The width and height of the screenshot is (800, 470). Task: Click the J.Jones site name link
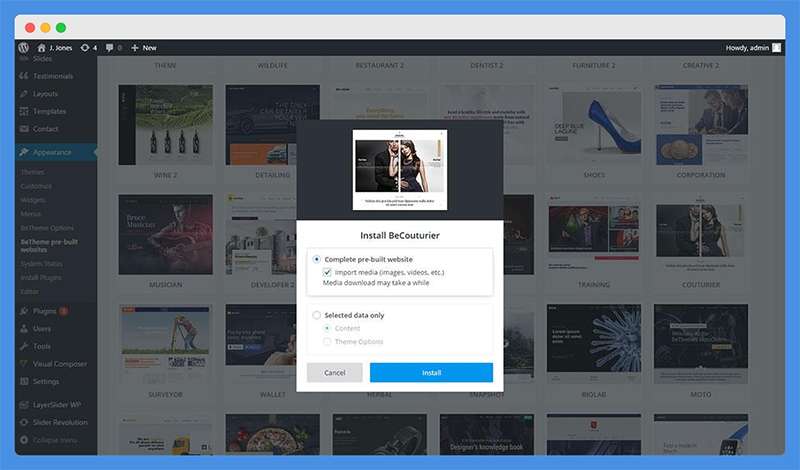pos(61,47)
